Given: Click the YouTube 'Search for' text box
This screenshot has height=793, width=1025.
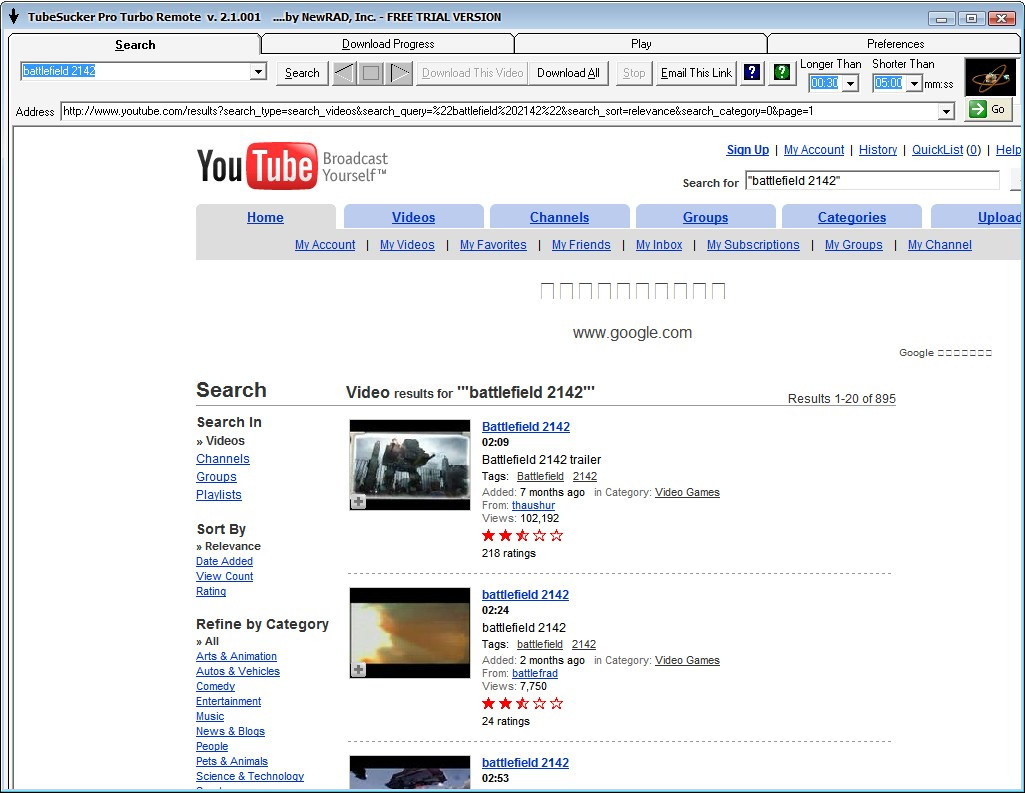Looking at the screenshot, I should tap(872, 181).
